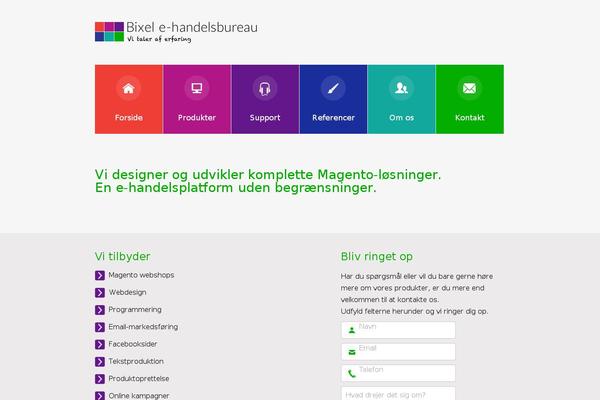The image size is (600, 400).
Task: Open the Bixel e-handelsbureau title link
Action: 192,27
